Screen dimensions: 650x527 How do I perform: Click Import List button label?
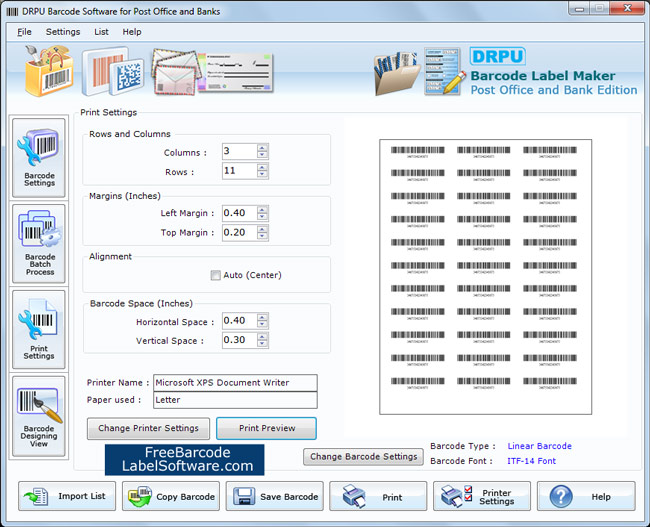(x=82, y=496)
